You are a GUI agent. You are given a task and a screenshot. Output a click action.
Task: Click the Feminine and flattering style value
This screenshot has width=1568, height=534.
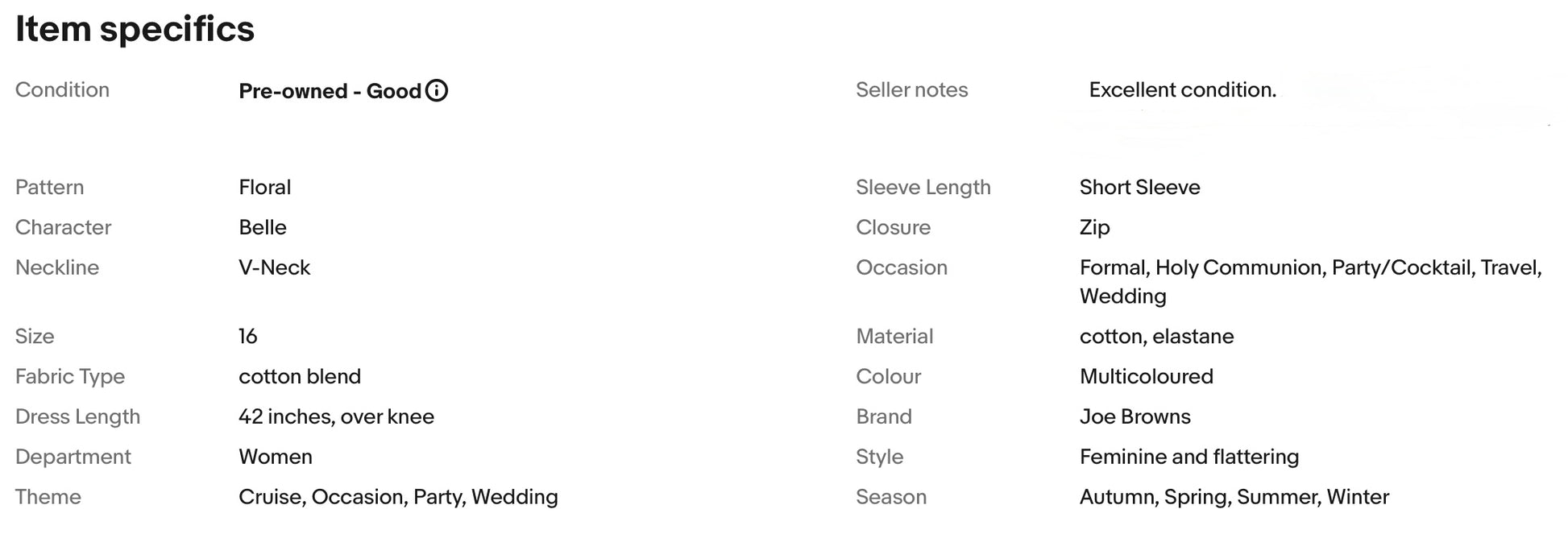[1188, 457]
